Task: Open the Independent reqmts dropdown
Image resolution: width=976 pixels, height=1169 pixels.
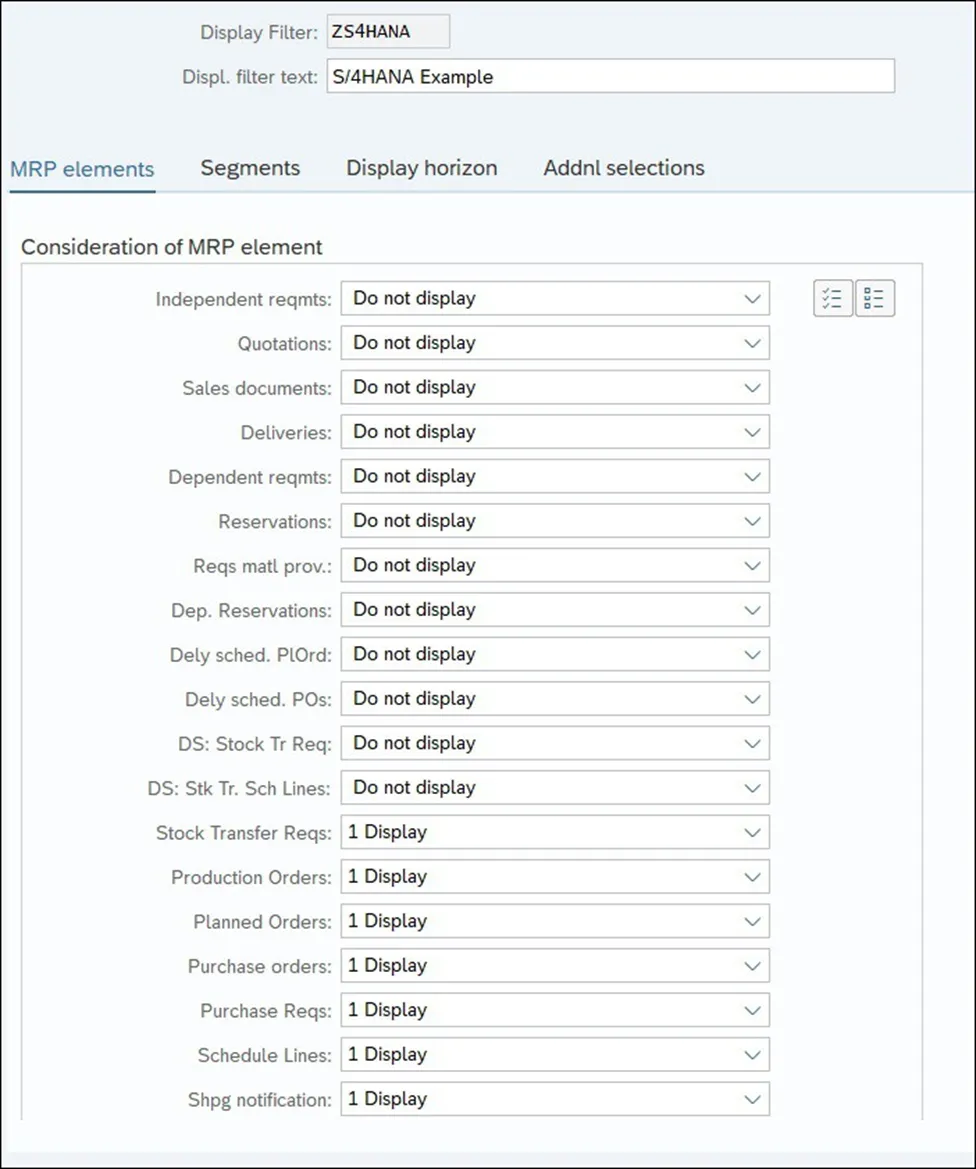Action: 752,298
